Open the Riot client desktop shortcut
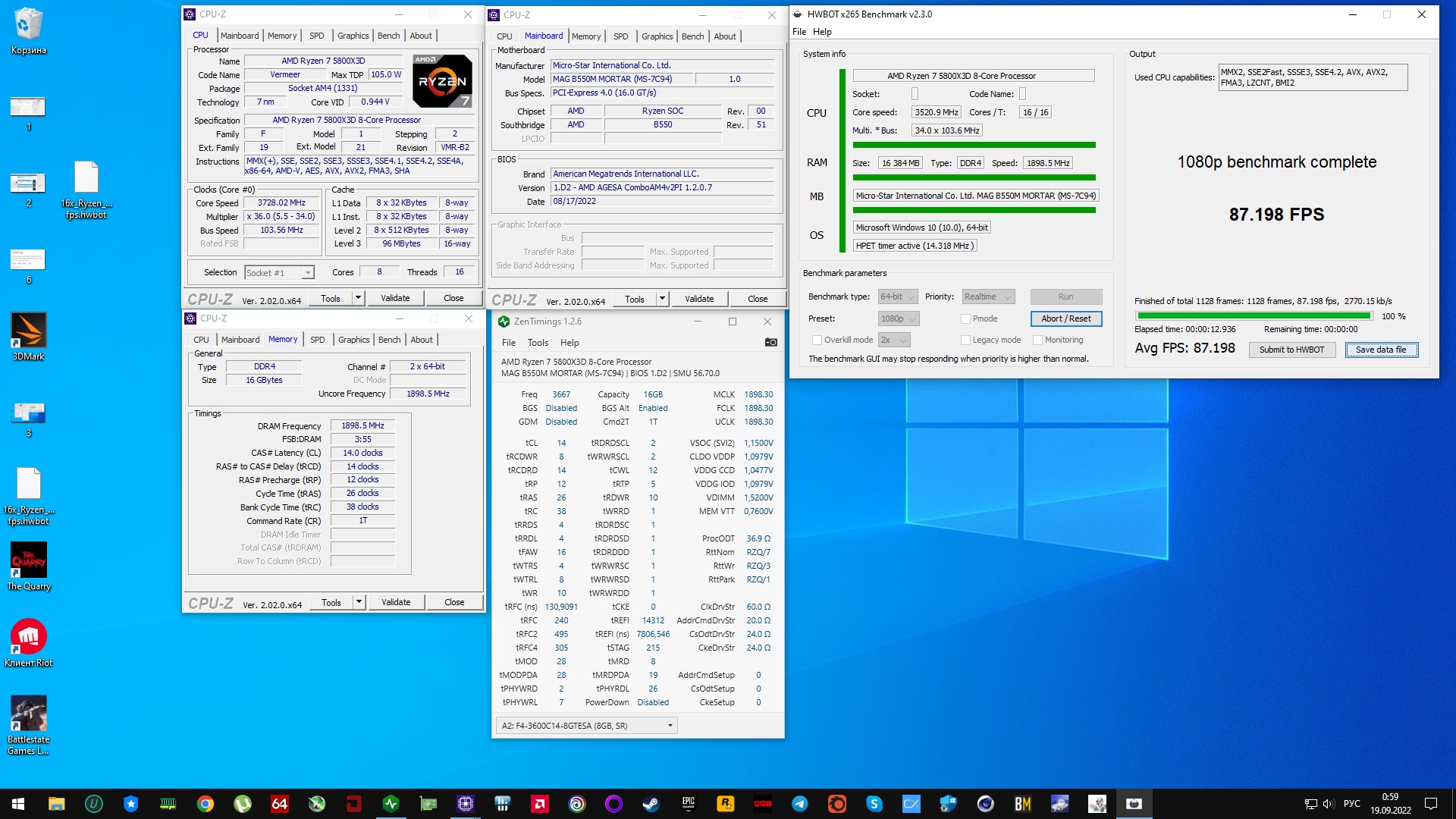The image size is (1456, 819). coord(28,643)
